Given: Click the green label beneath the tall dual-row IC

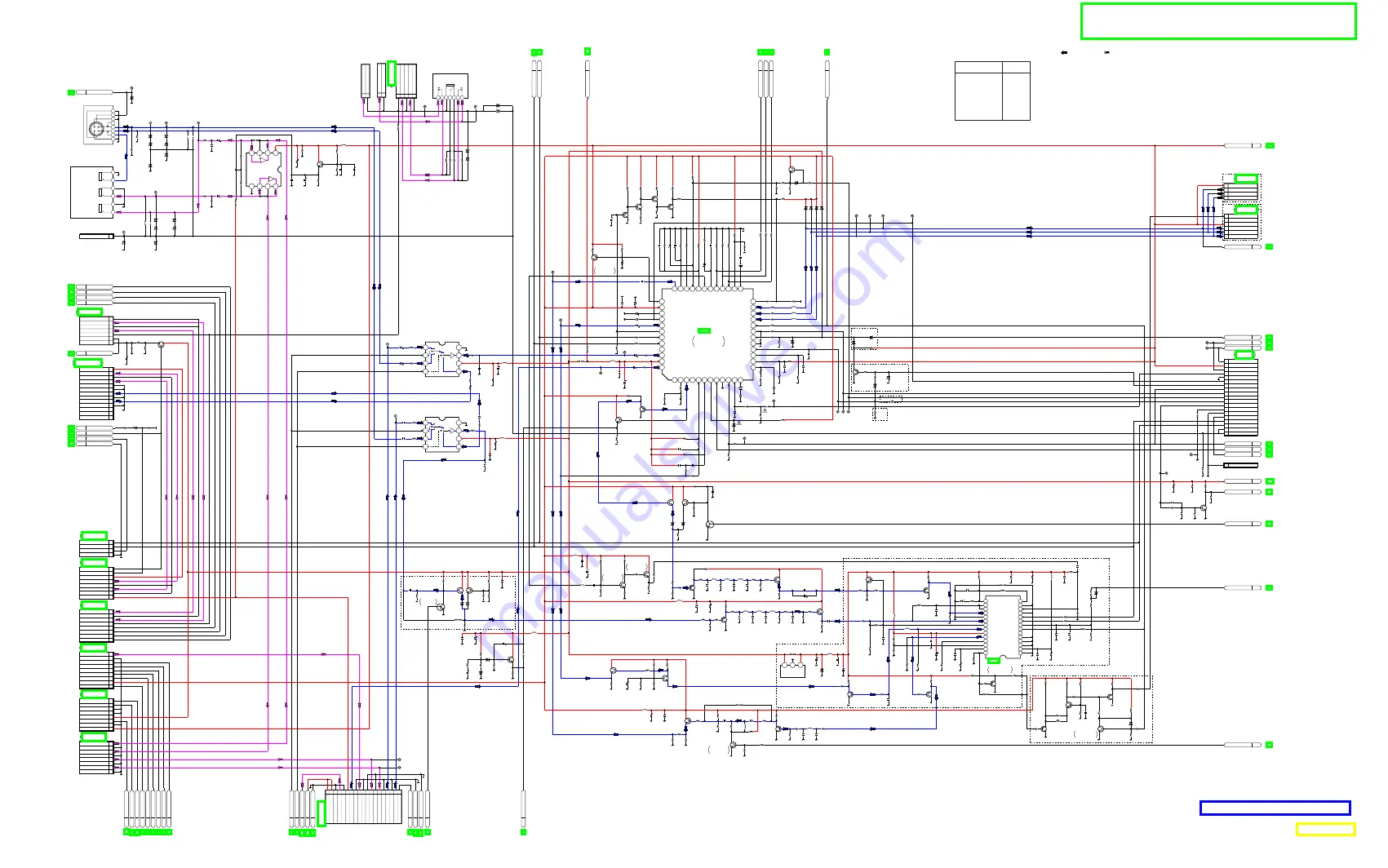Looking at the screenshot, I should [x=994, y=660].
